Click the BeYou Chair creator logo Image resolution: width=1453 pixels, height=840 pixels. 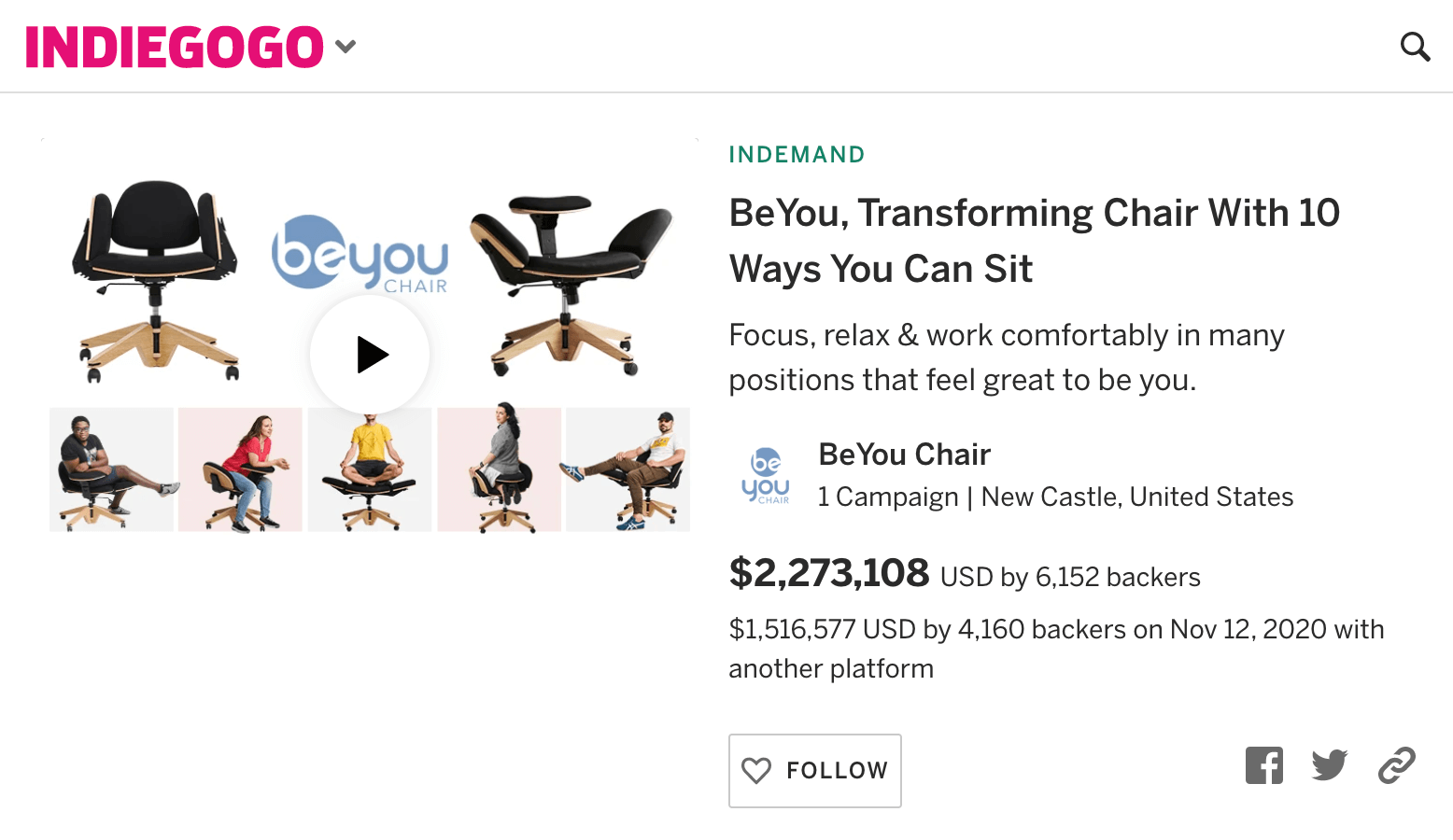(x=766, y=475)
